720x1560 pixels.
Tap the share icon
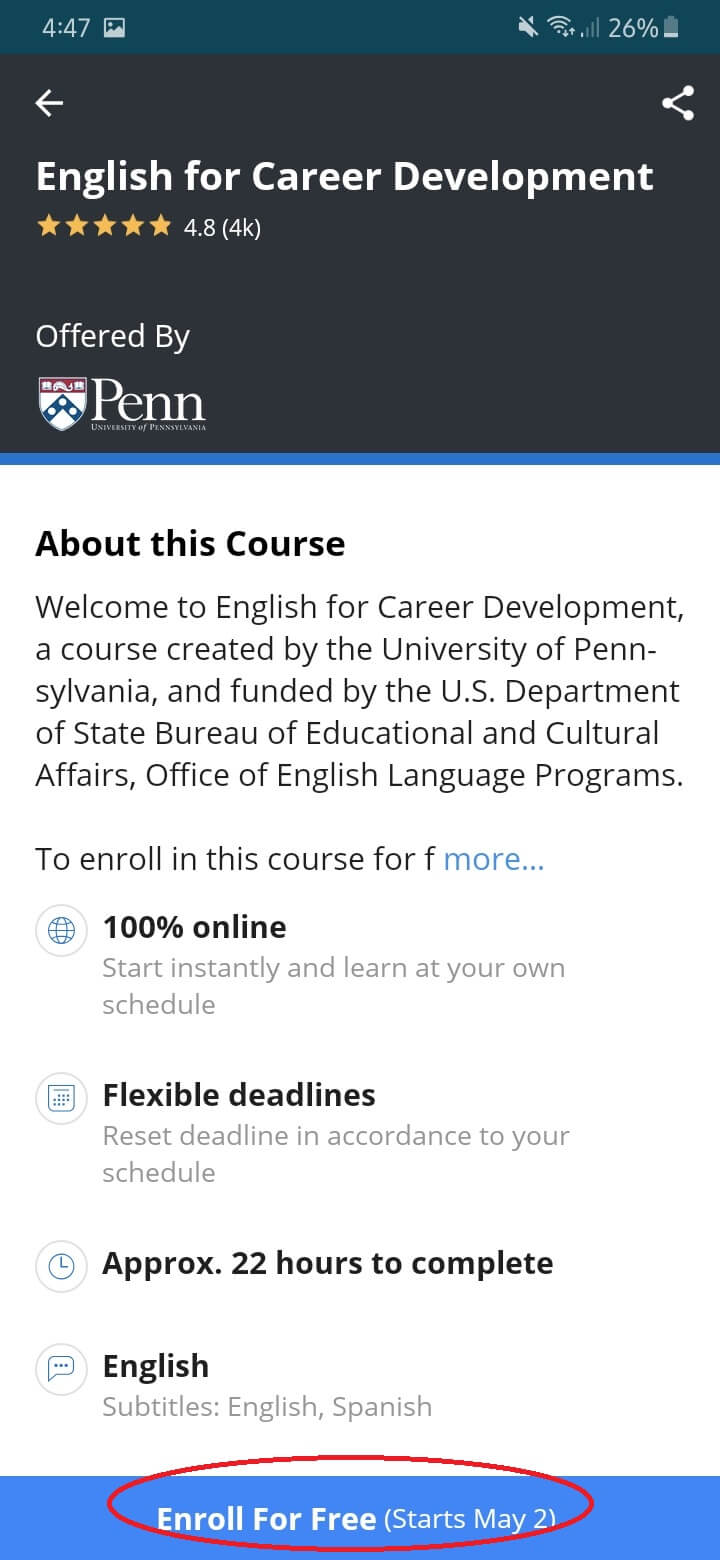point(677,103)
